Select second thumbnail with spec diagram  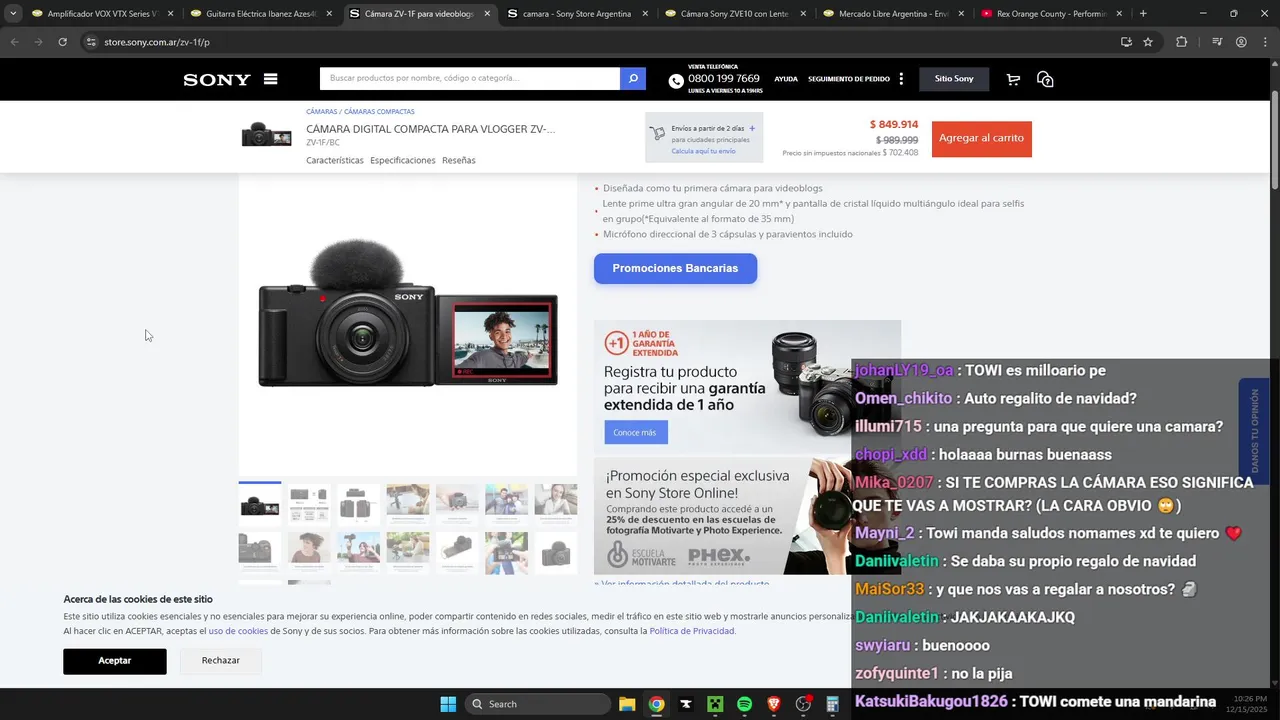click(309, 504)
